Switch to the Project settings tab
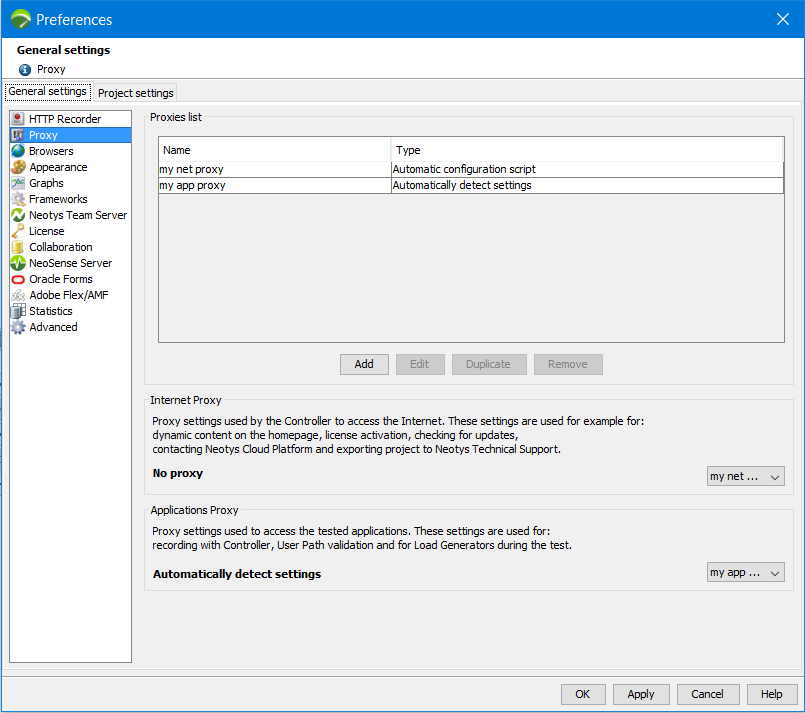The image size is (805, 713). coord(135,93)
